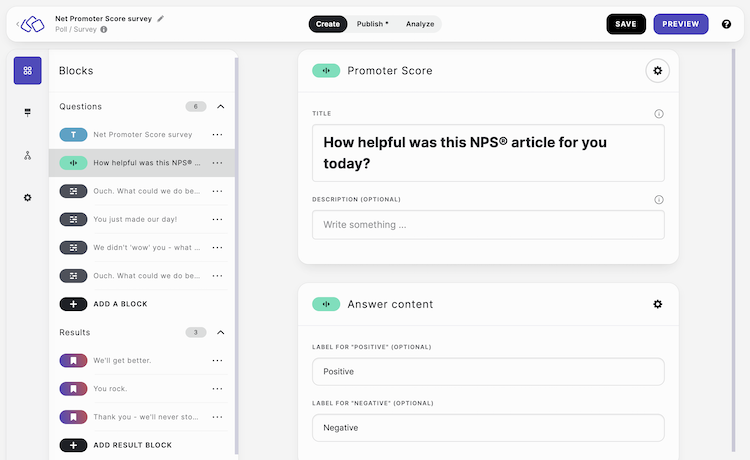The image size is (750, 460).
Task: Click the Description Write something field
Action: coord(488,225)
